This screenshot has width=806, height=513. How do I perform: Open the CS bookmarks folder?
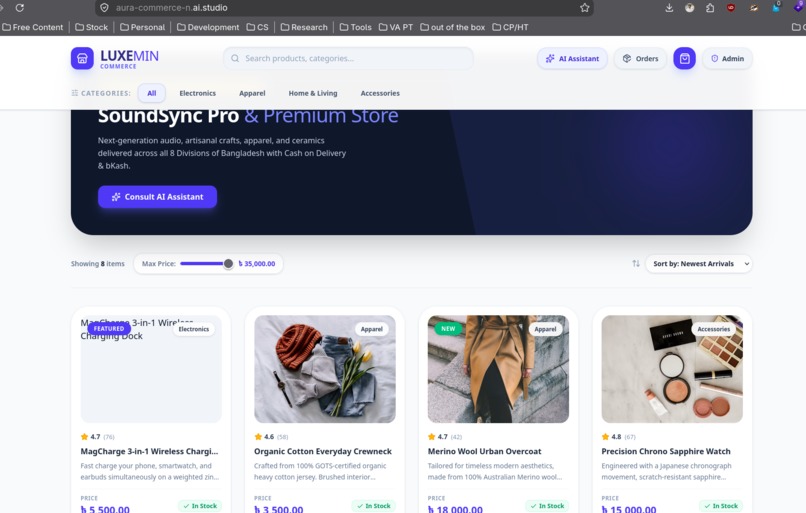coord(257,27)
